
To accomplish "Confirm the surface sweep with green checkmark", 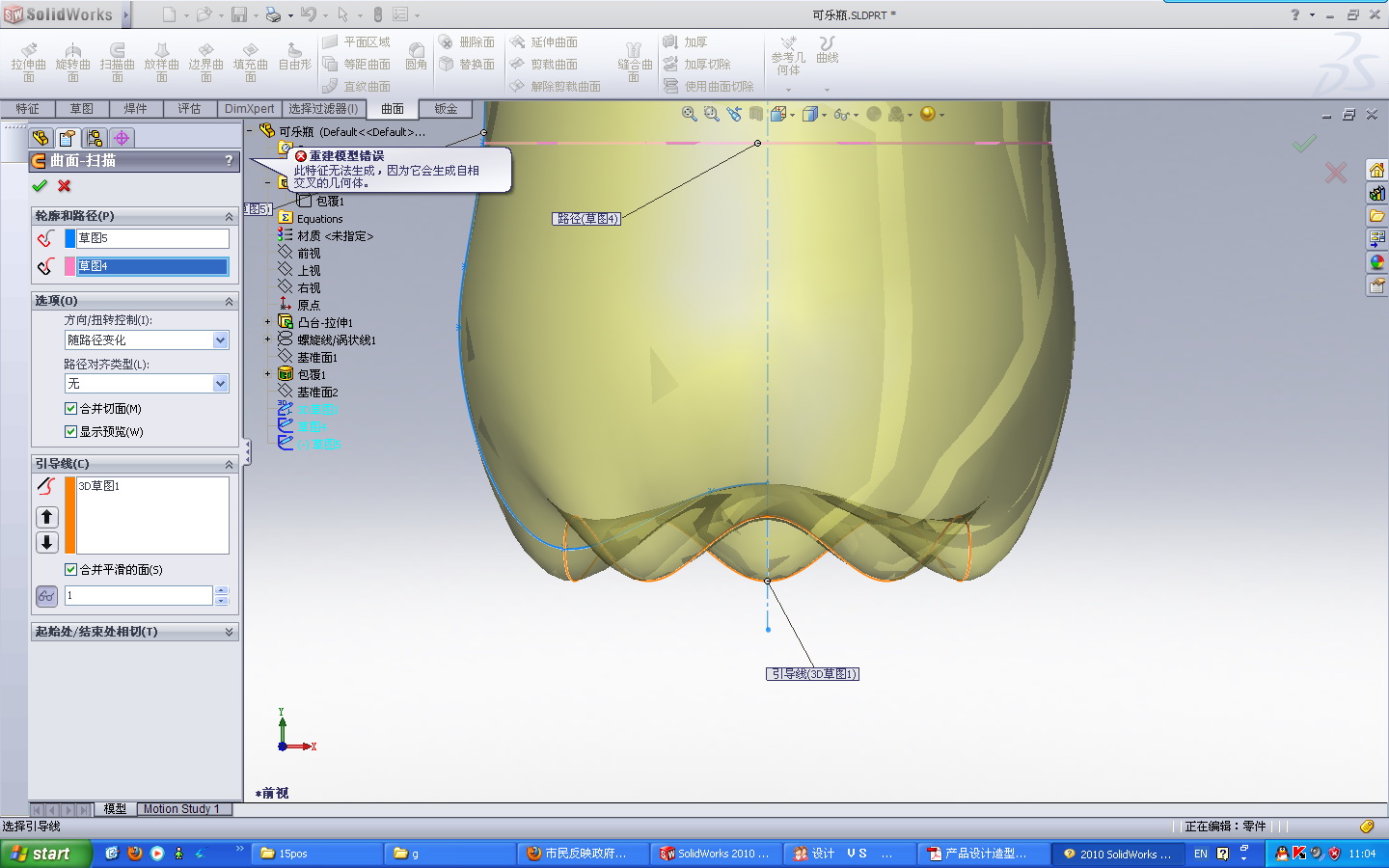I will [40, 185].
